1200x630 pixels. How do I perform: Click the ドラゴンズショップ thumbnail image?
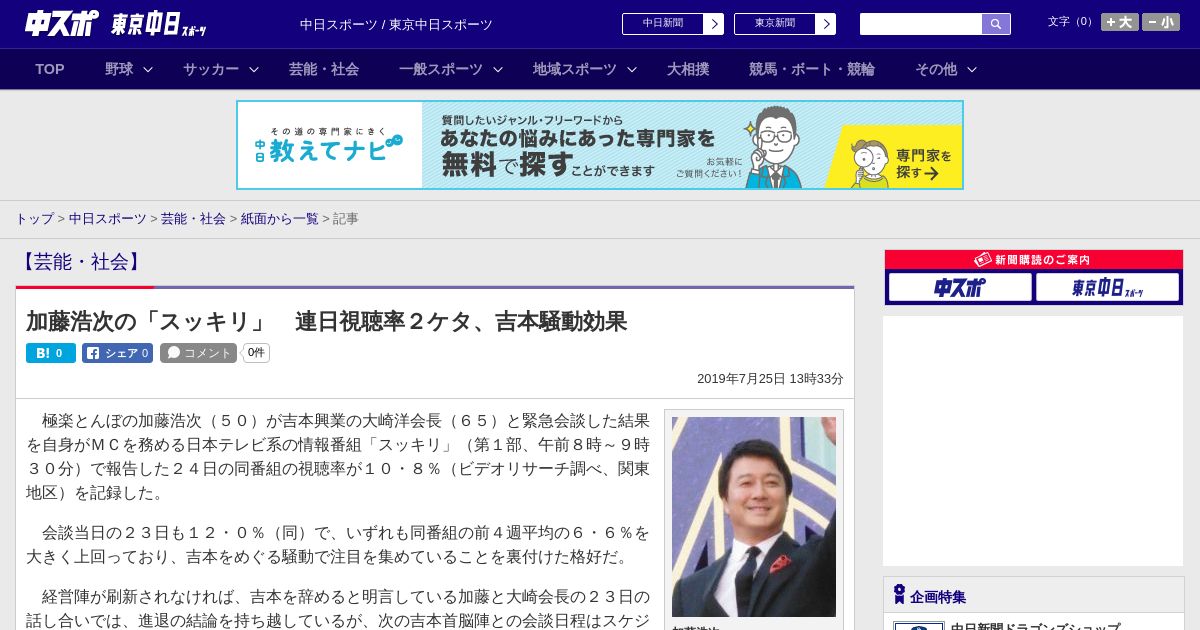point(919,626)
